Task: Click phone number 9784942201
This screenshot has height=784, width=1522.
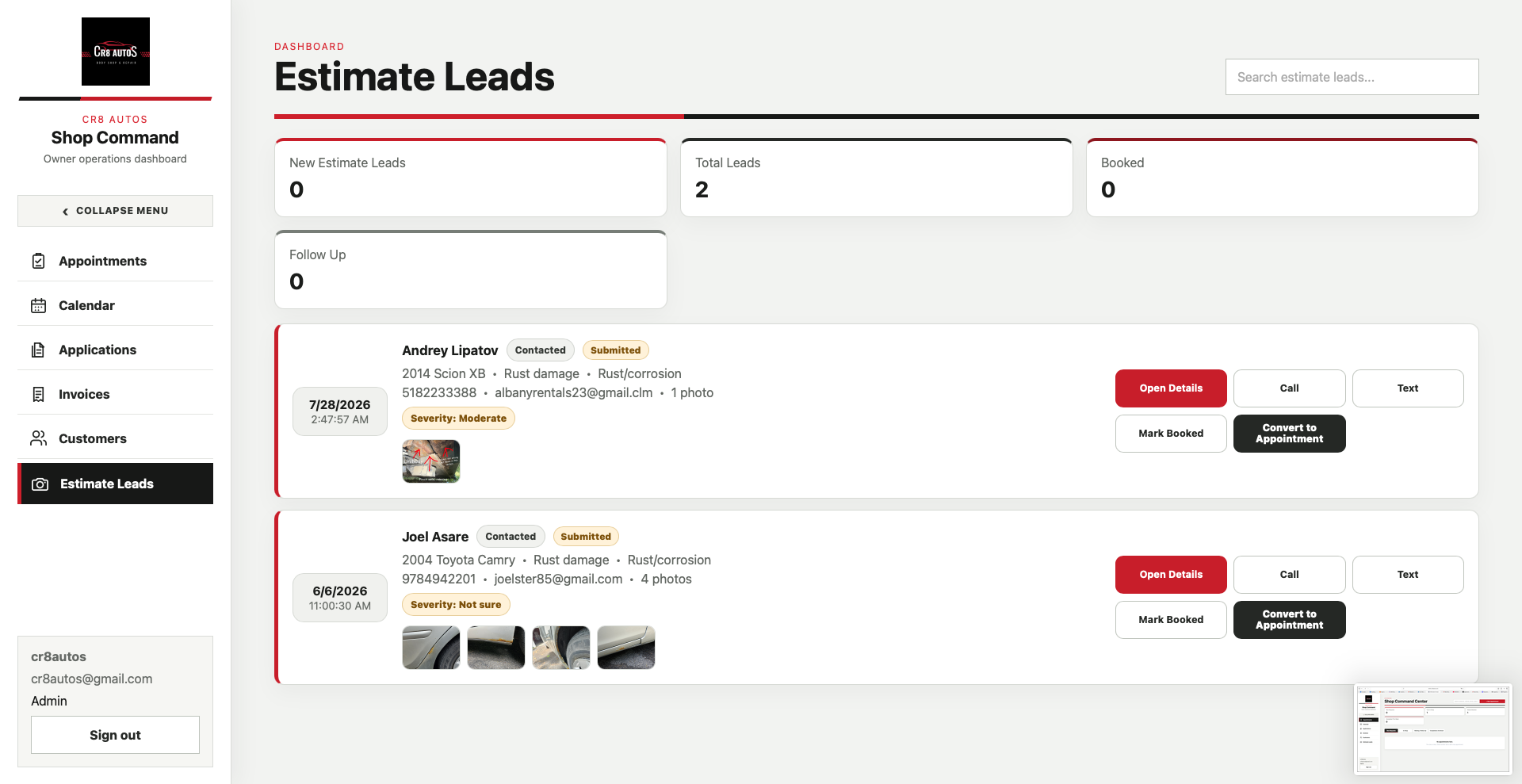Action: (x=439, y=579)
